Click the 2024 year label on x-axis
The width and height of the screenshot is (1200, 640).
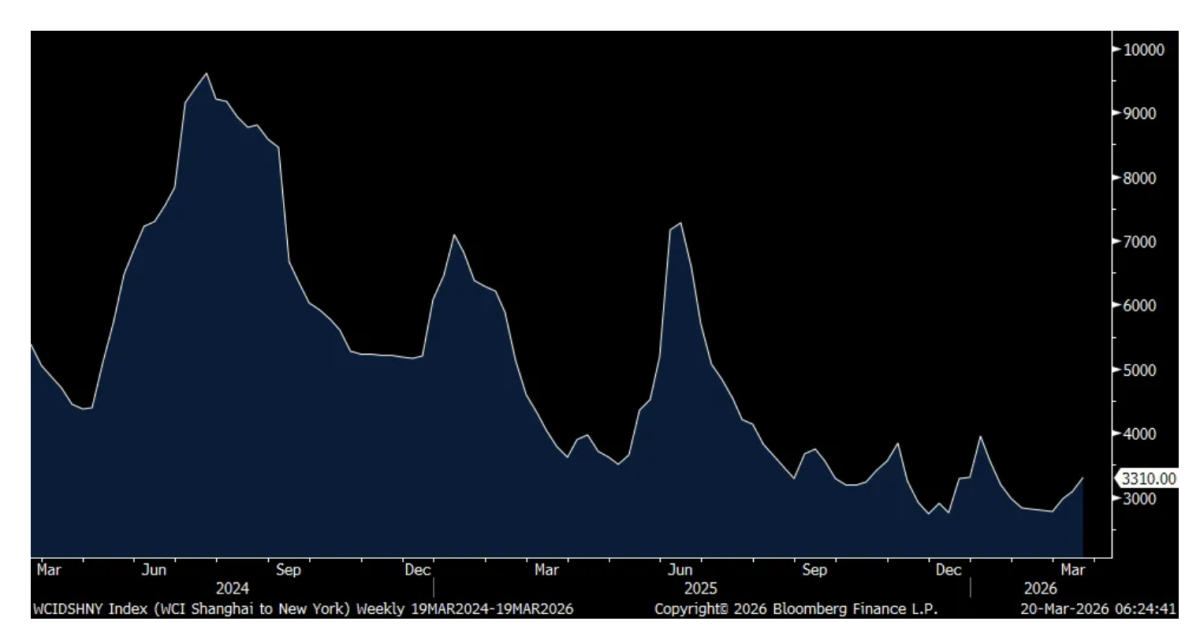pyautogui.click(x=232, y=589)
